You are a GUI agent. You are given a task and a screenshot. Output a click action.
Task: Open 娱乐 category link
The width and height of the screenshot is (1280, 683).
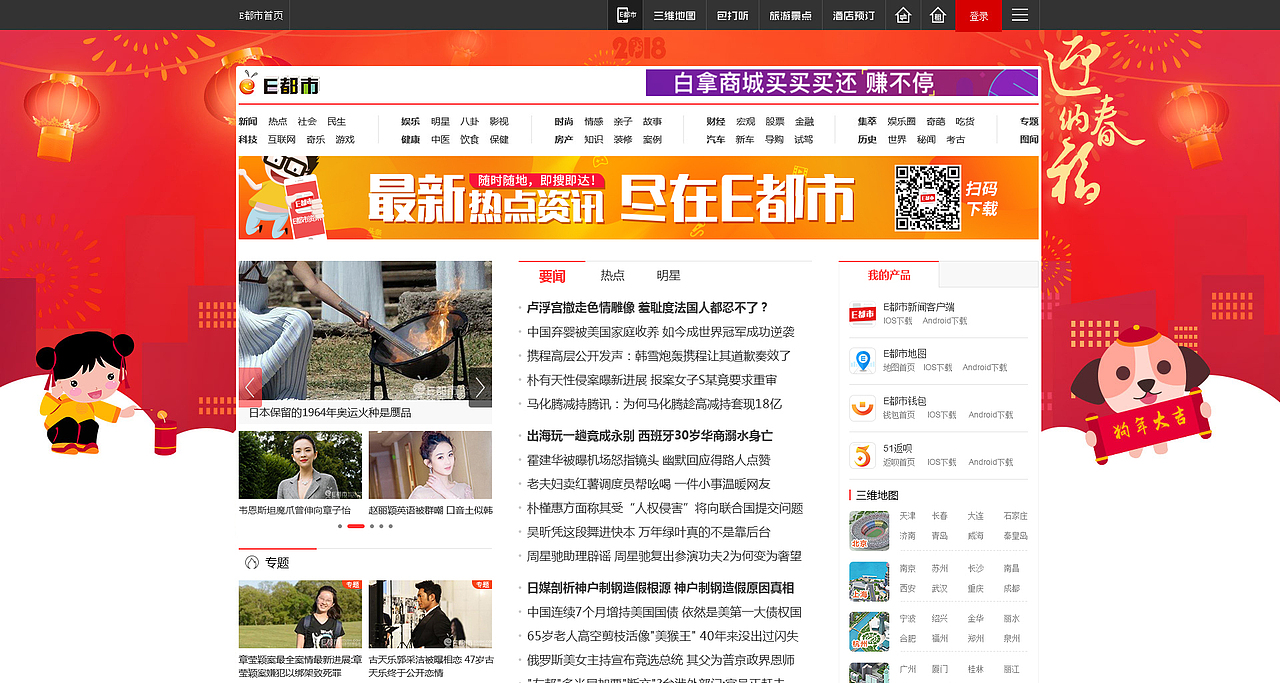point(411,122)
